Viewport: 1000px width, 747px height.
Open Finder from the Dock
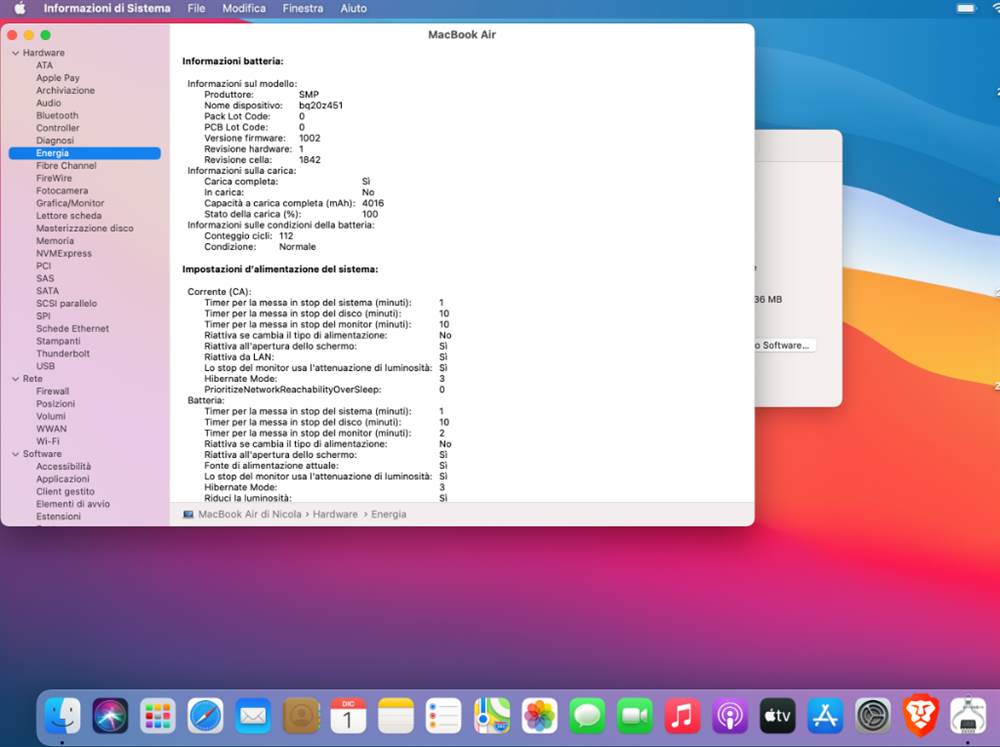(x=62, y=715)
